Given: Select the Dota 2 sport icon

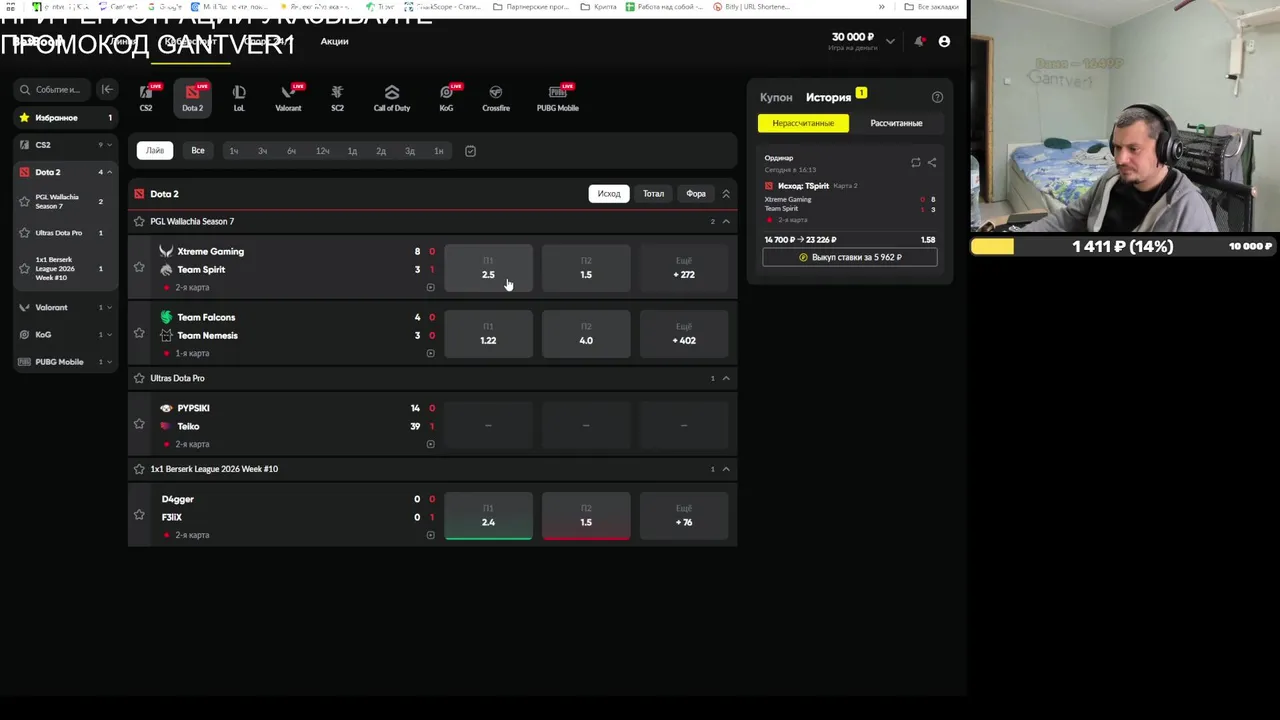Looking at the screenshot, I should [192, 97].
